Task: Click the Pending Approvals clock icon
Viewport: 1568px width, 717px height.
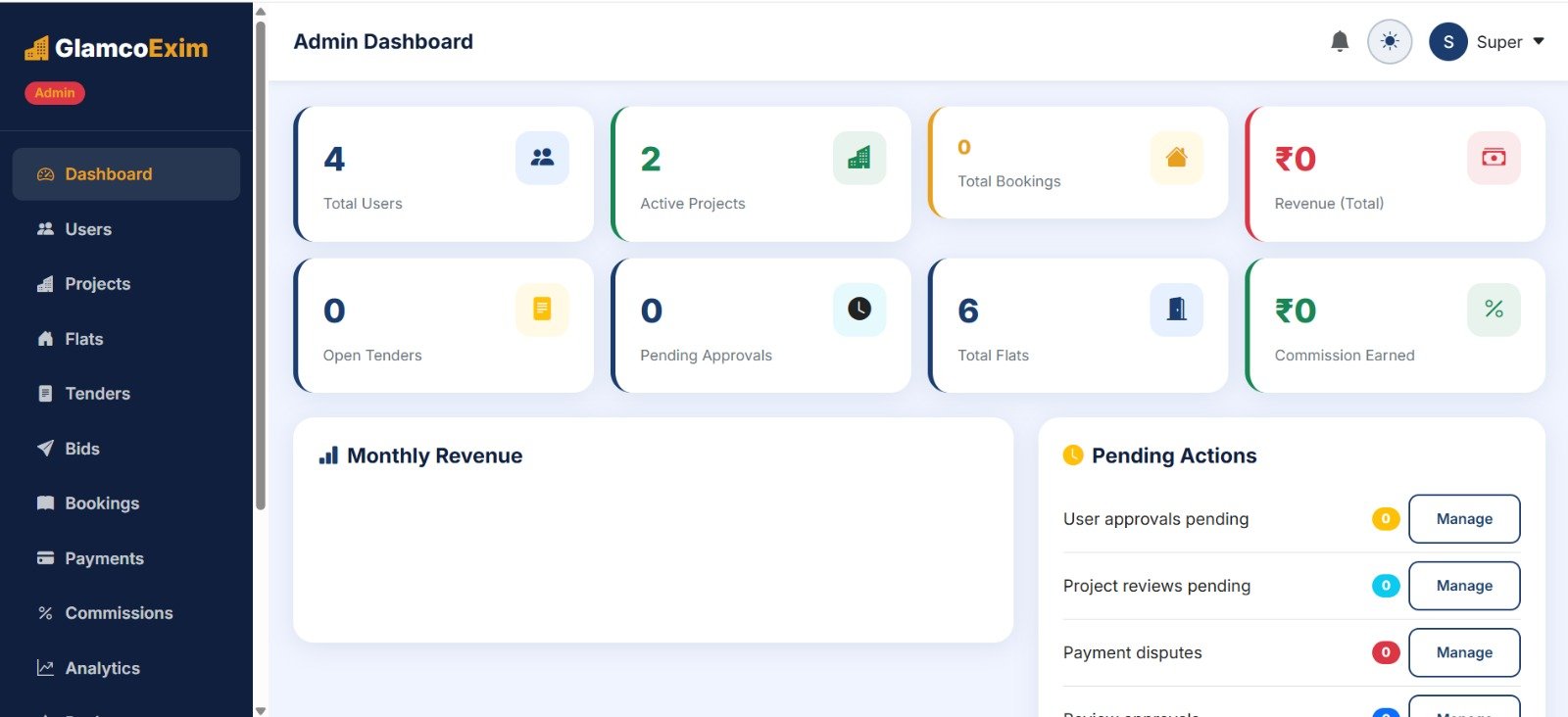Action: pyautogui.click(x=859, y=310)
